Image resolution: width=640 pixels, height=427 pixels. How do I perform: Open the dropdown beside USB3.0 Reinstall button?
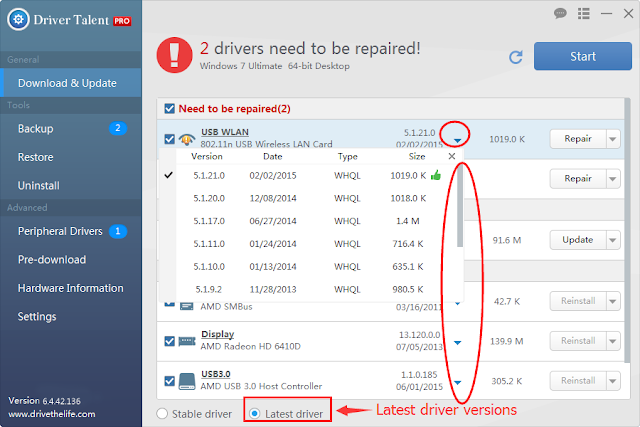coord(613,381)
